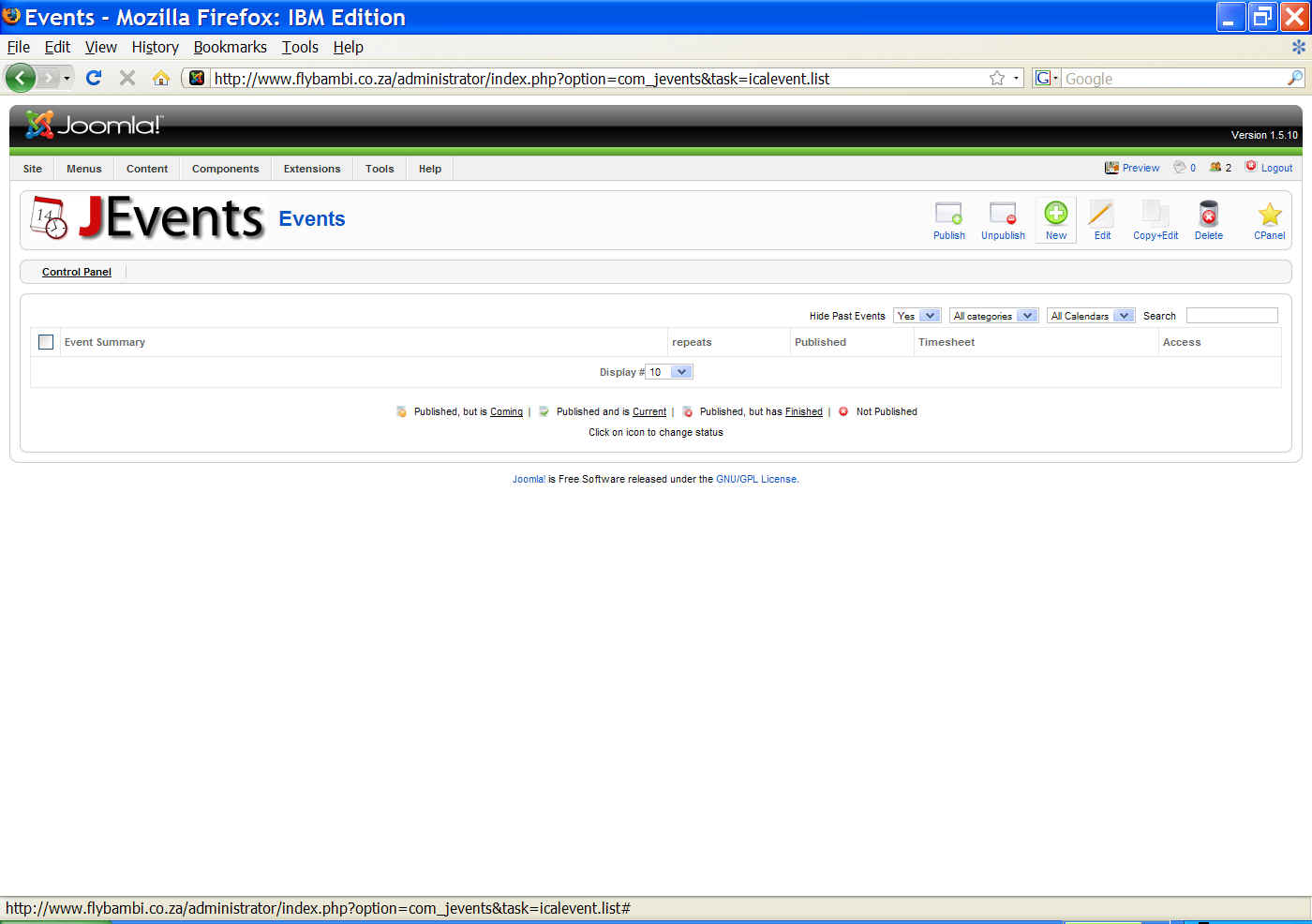
Task: Click the Copy+Edit toolbar icon
Action: click(1155, 215)
